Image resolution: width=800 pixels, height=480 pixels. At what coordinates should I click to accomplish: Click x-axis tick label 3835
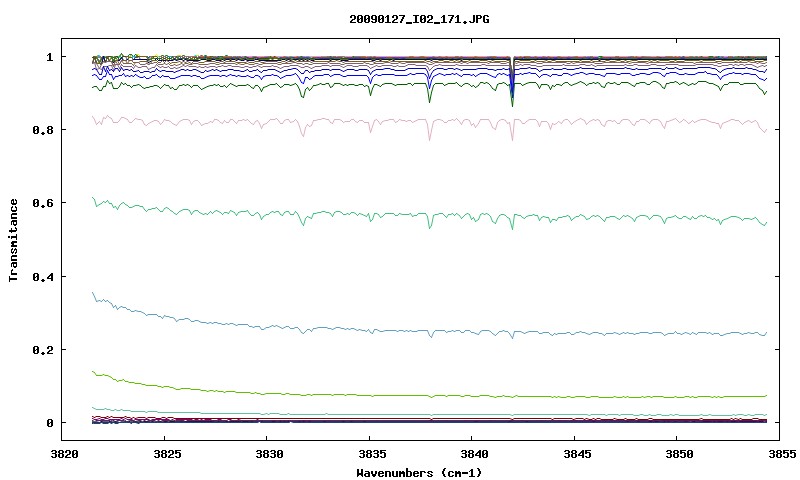[x=371, y=454]
